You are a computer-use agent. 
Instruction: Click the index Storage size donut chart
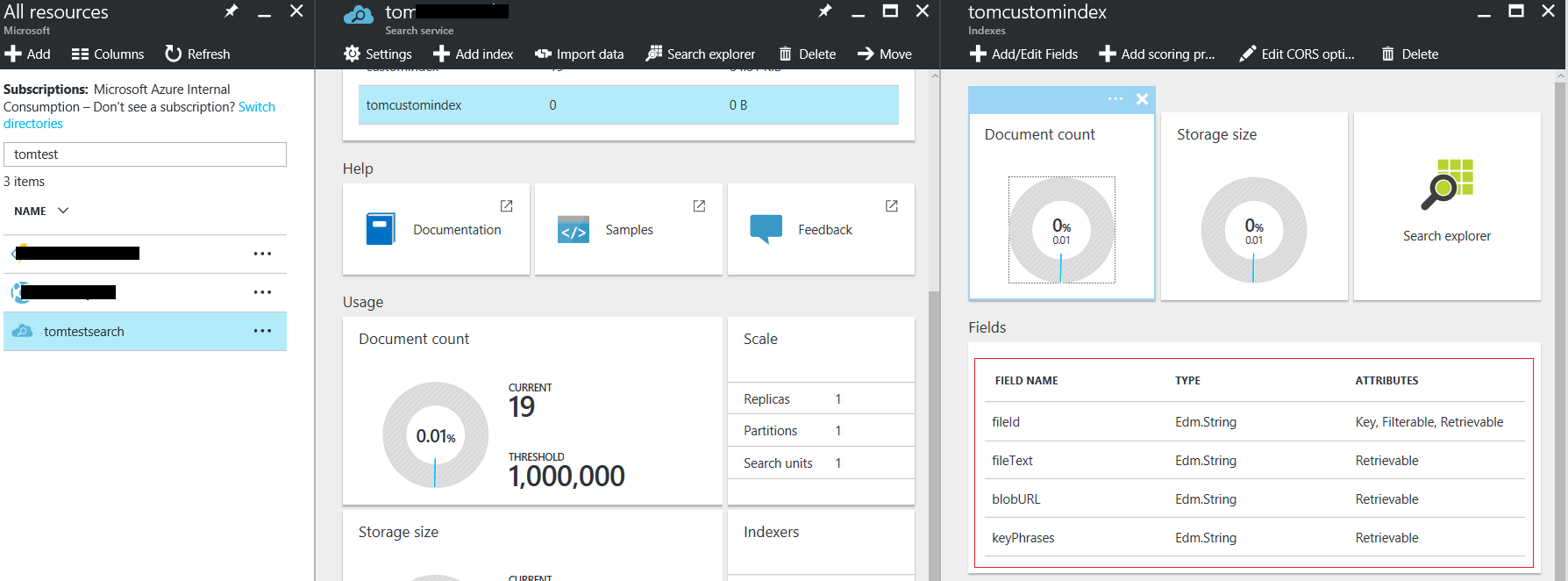click(1254, 230)
